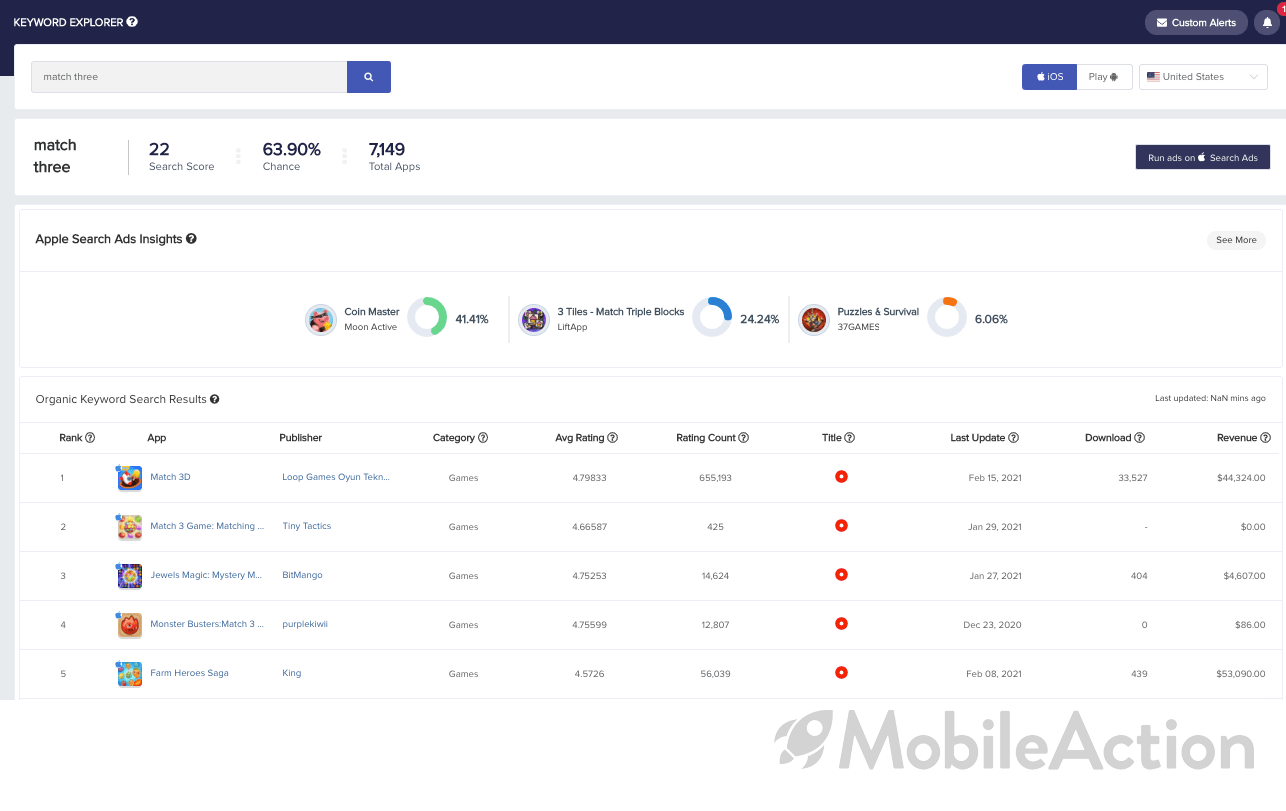The image size is (1286, 811).
Task: Open the Match 3D app link
Action: pyautogui.click(x=170, y=477)
